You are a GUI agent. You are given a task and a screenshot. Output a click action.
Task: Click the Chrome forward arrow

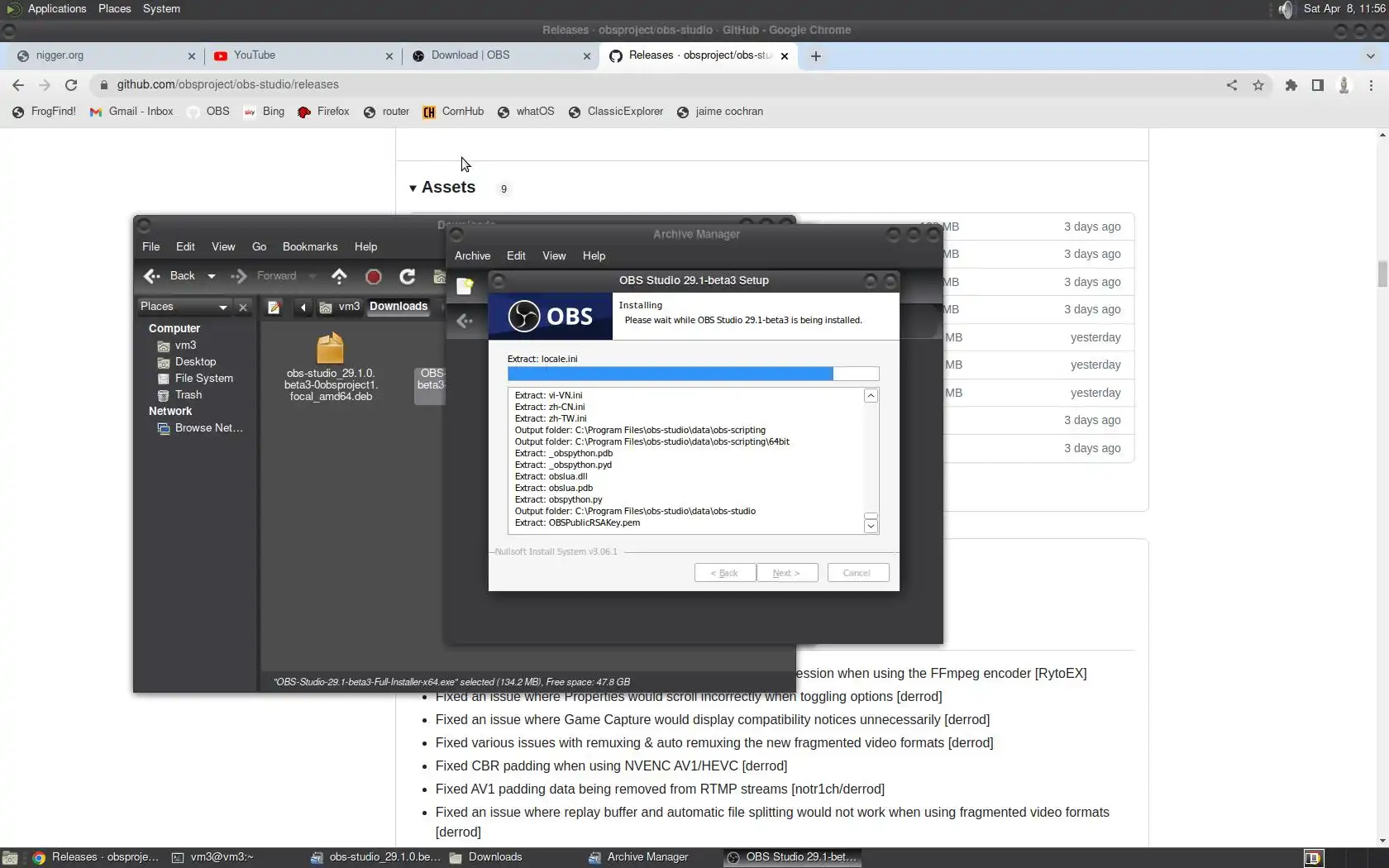[x=45, y=84]
